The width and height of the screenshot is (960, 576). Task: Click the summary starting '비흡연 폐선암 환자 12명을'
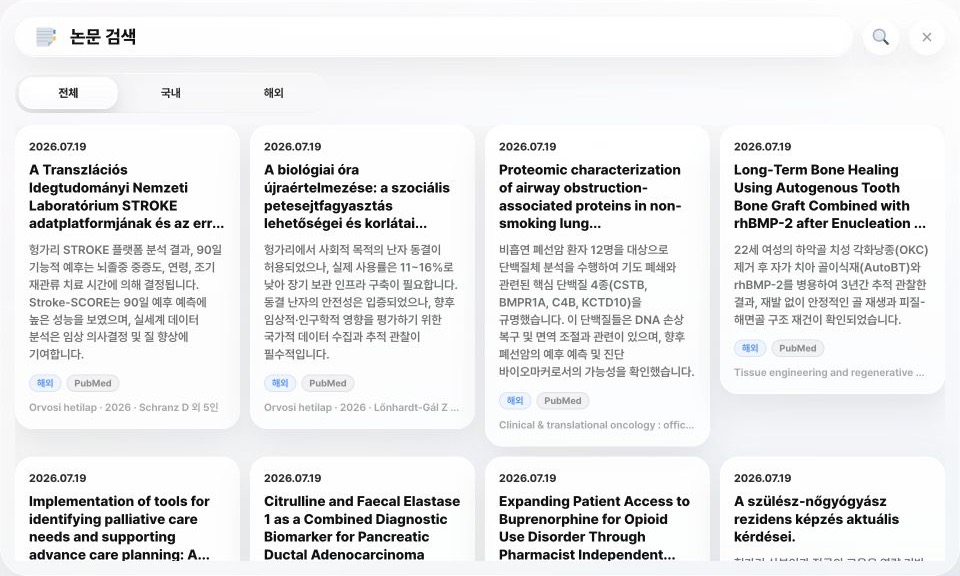[x=596, y=310]
